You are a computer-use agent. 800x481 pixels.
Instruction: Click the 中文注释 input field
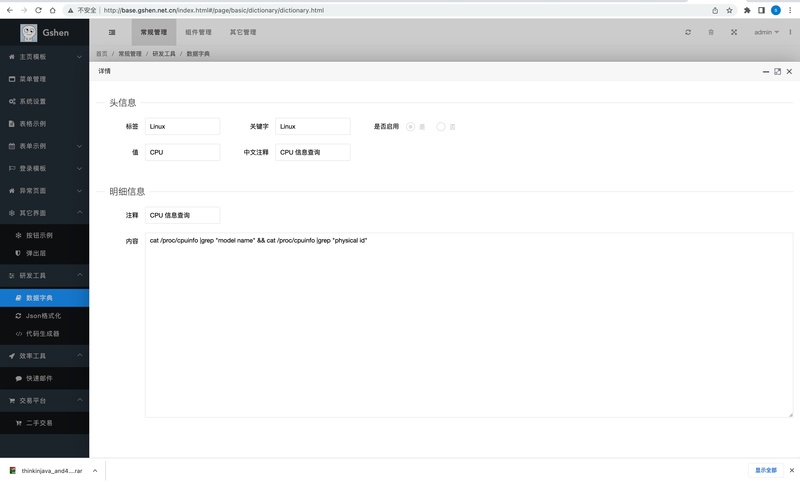[x=313, y=153]
